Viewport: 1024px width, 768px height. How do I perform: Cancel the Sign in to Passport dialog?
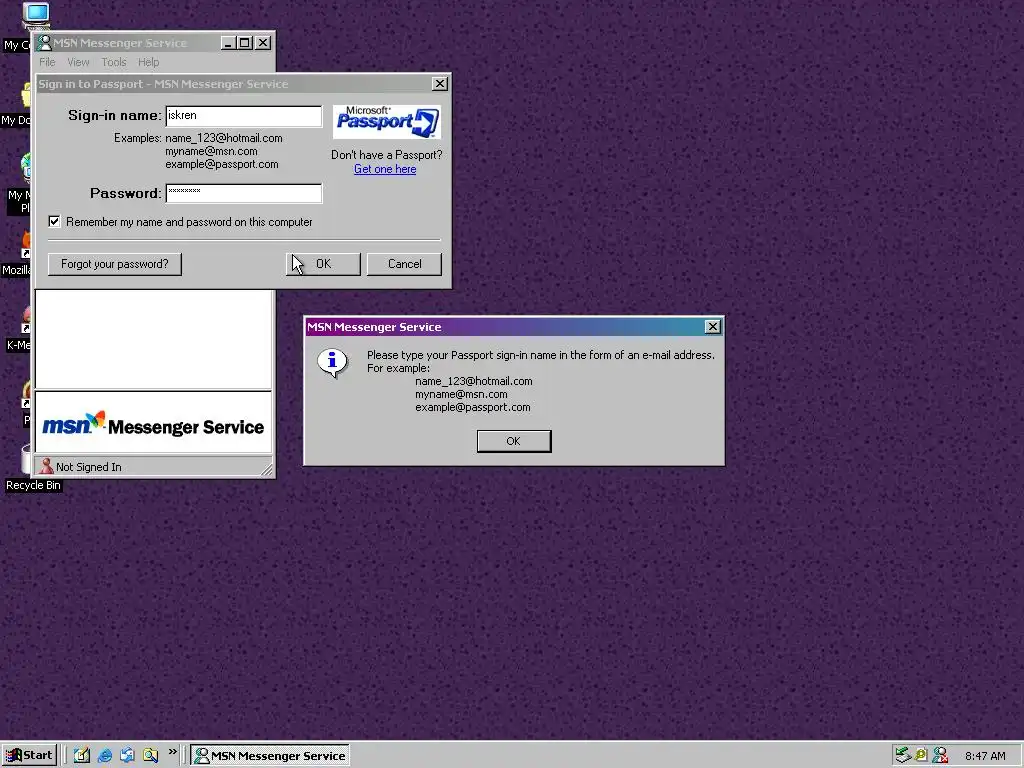pos(404,264)
